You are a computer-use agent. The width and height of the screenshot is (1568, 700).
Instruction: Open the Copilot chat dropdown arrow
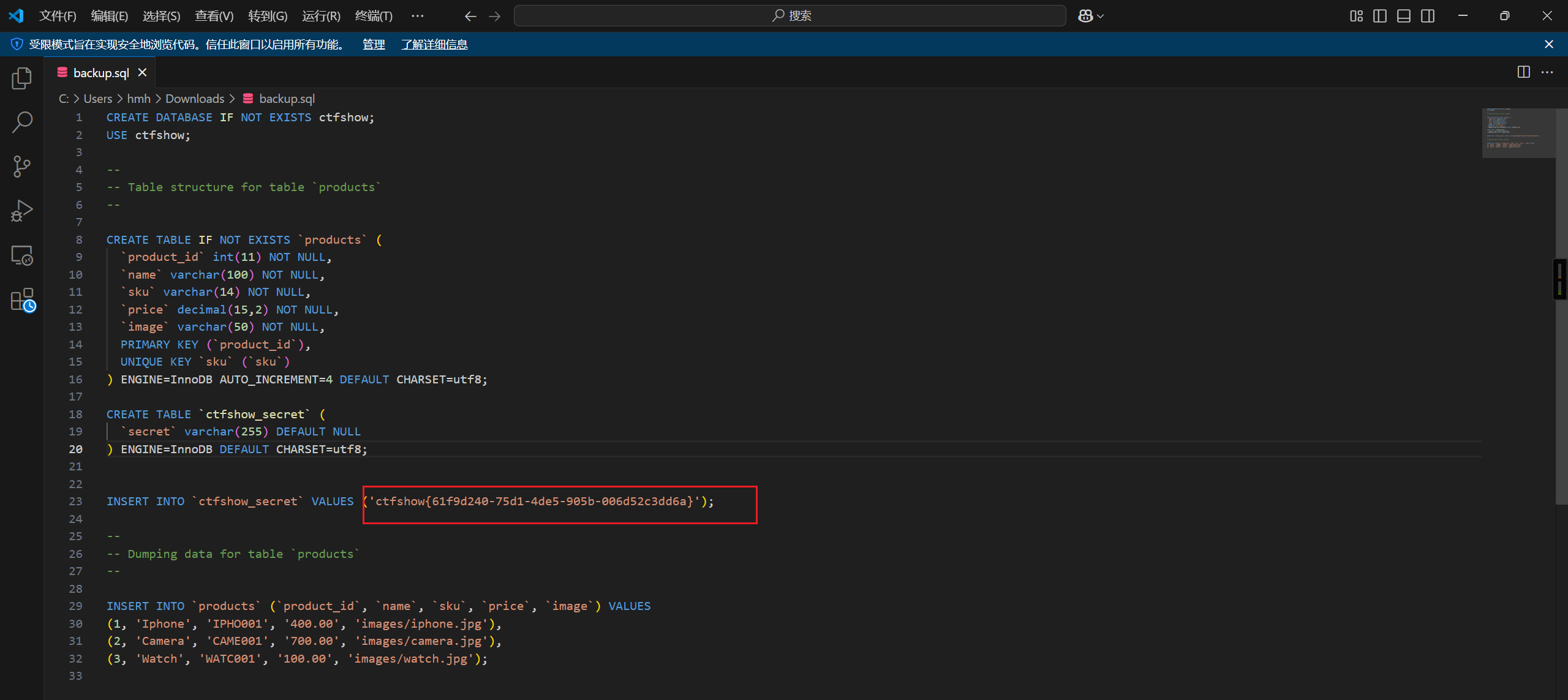[1101, 16]
